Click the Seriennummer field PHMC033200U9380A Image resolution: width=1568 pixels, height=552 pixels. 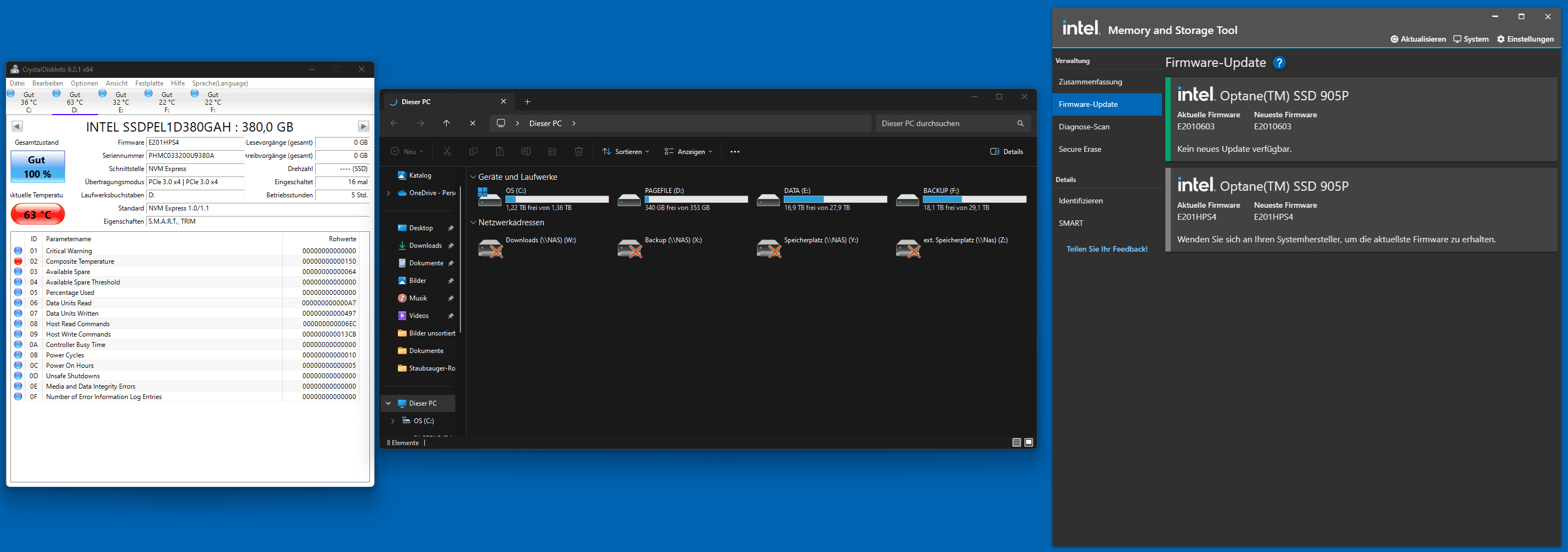[196, 156]
